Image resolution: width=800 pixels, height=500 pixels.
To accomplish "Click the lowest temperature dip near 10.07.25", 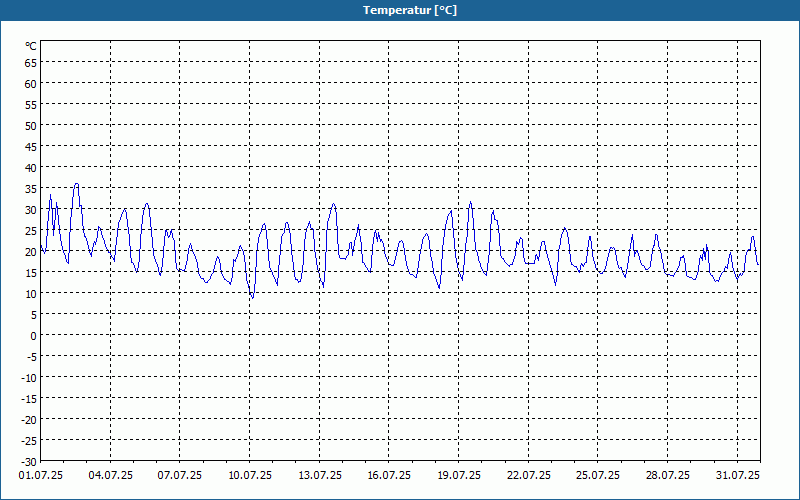I will pos(252,297).
